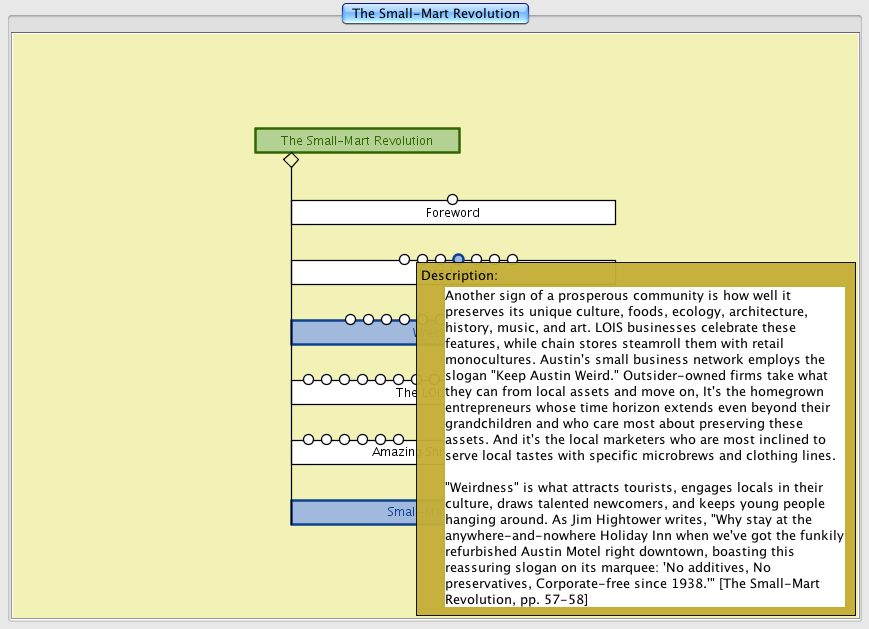Click first circle on the upper blue box
This screenshot has width=869, height=629.
click(x=350, y=320)
